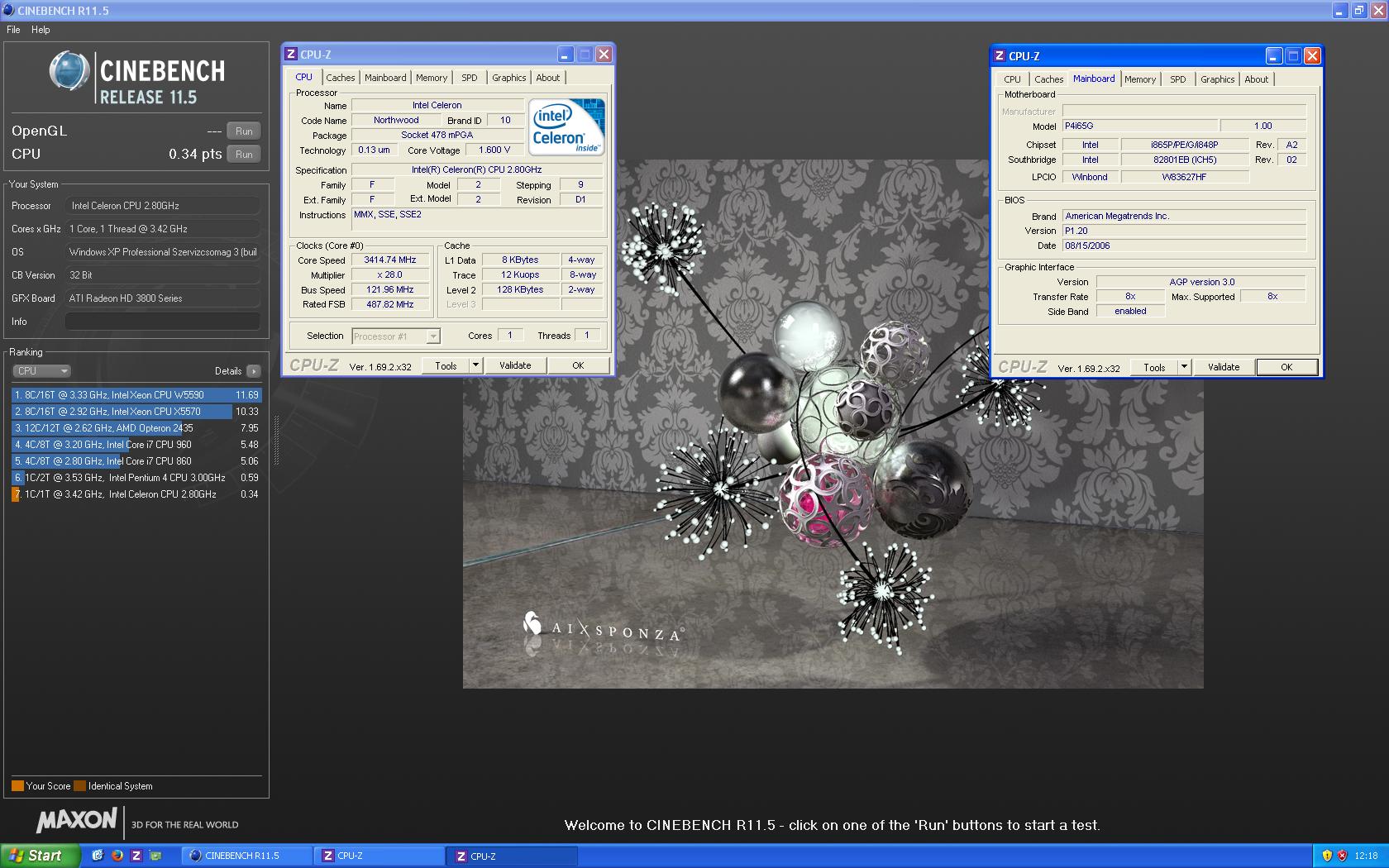Select the second CPU-Z taskbar button
Image resolution: width=1389 pixels, height=868 pixels.
click(x=511, y=856)
